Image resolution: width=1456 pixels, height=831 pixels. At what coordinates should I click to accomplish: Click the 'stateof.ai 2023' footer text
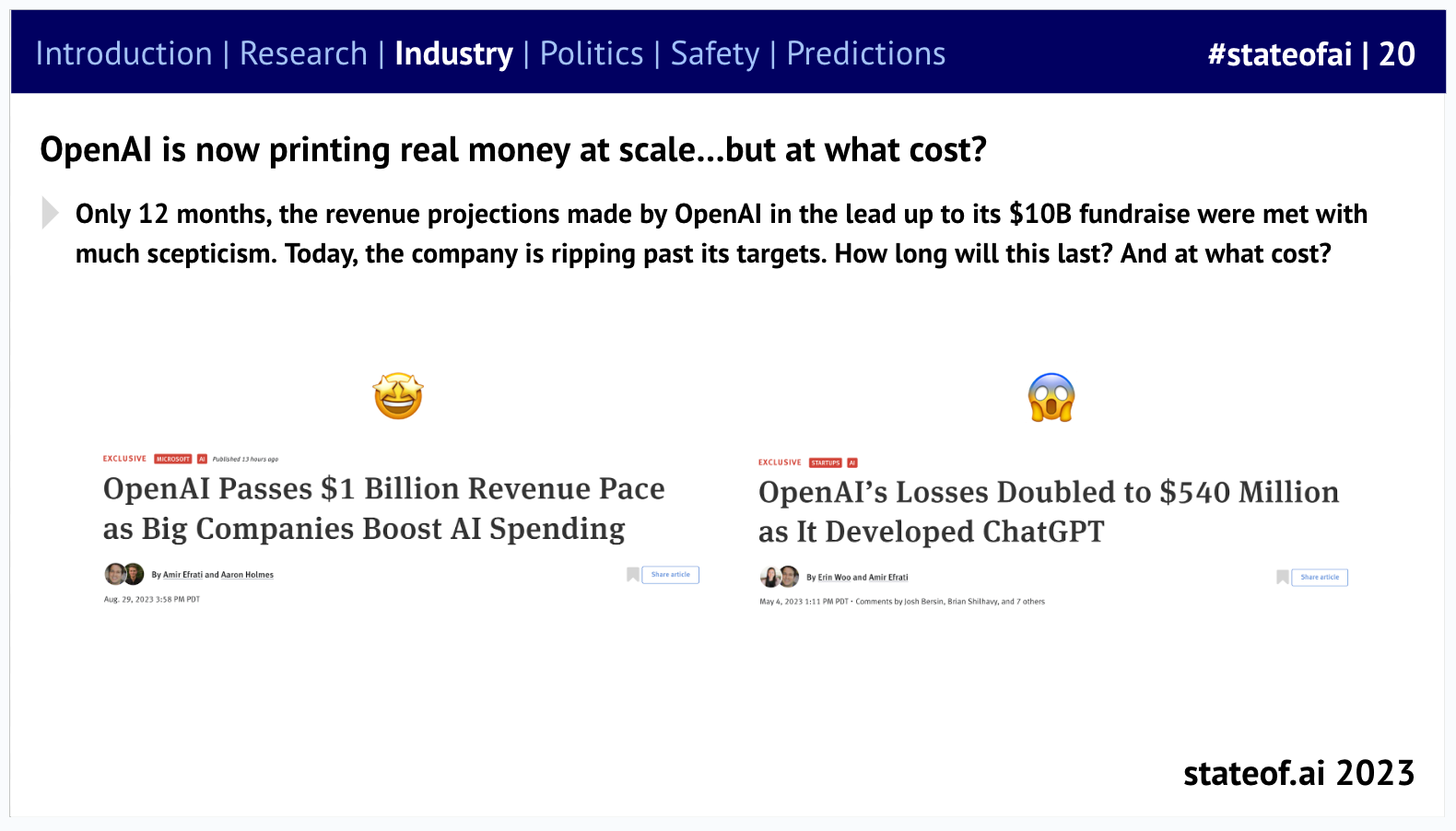click(x=1298, y=773)
